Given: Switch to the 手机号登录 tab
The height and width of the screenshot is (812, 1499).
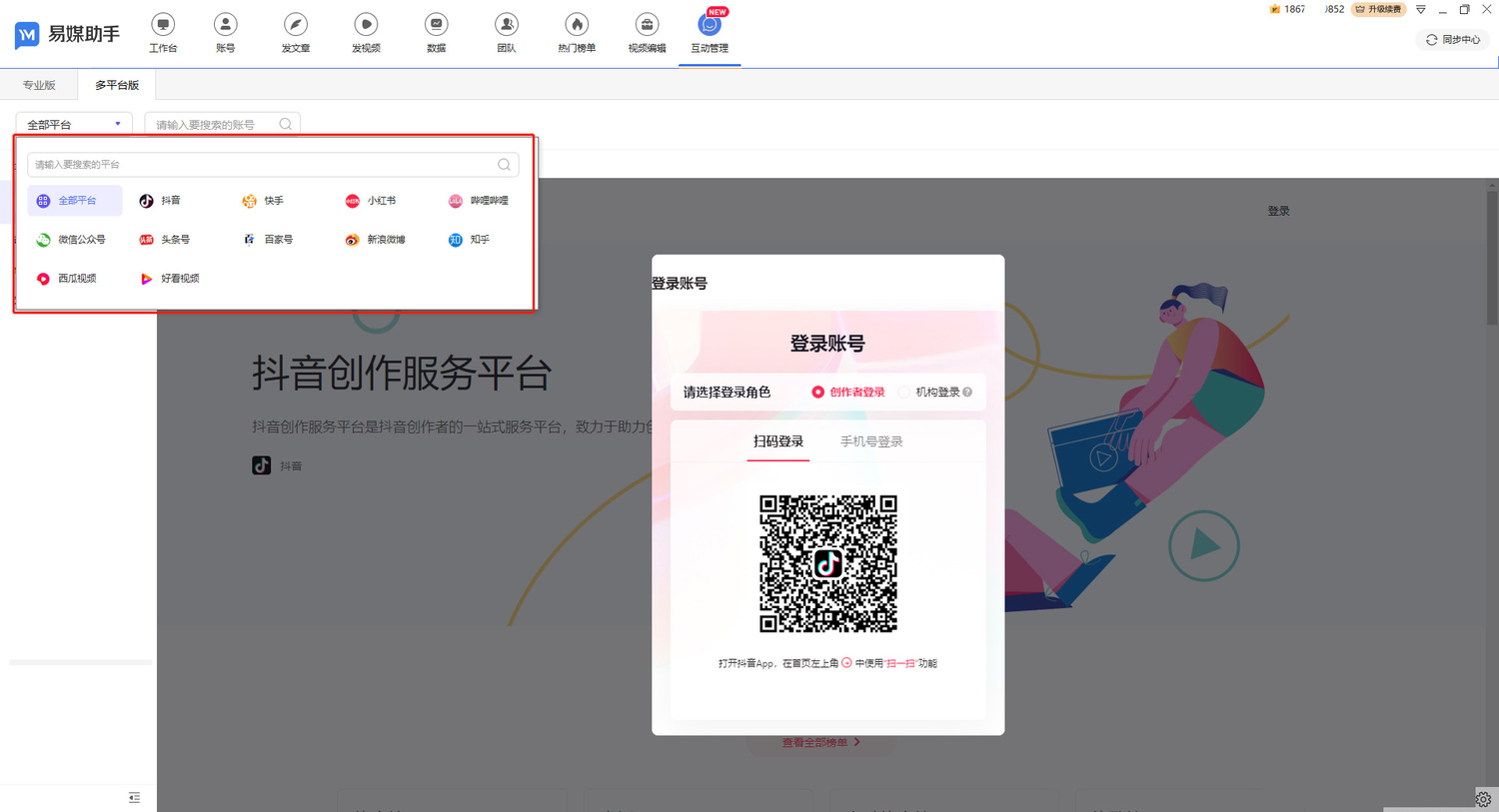Looking at the screenshot, I should pyautogui.click(x=871, y=441).
